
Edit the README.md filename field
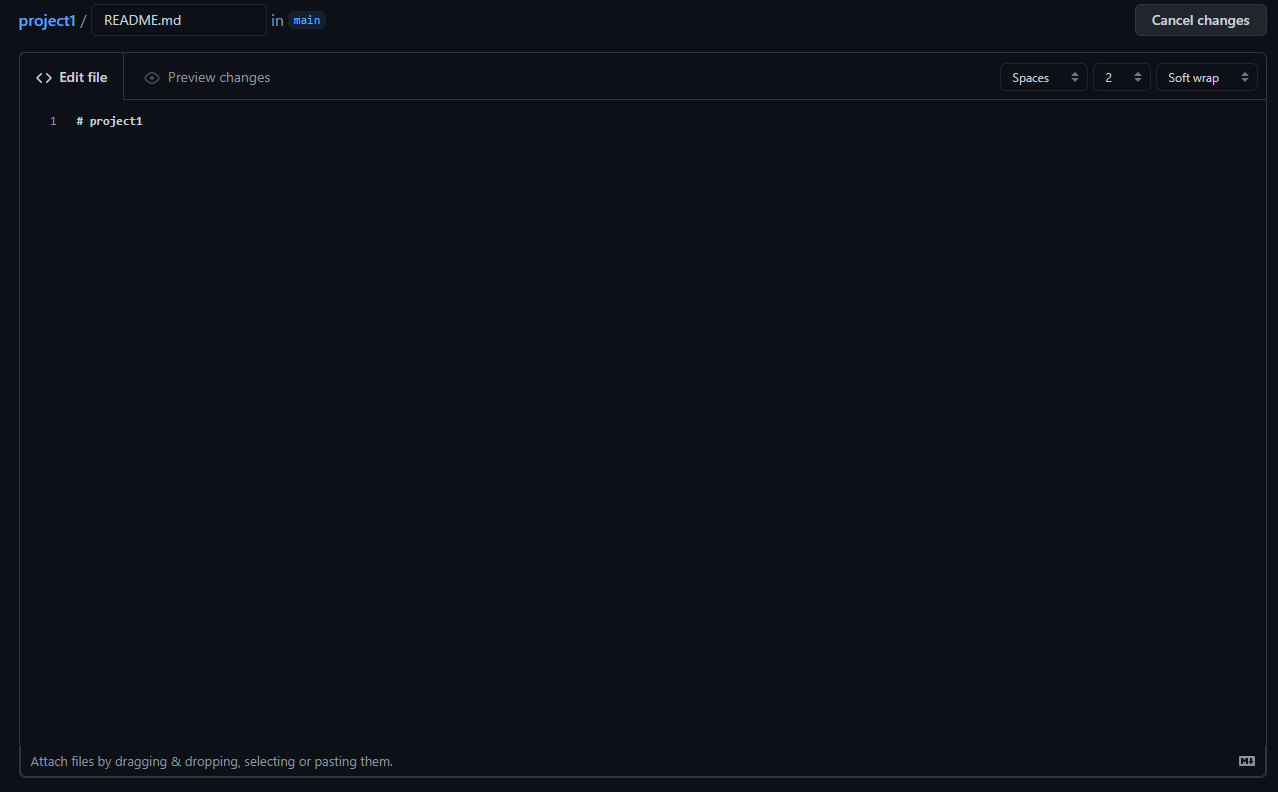pyautogui.click(x=179, y=20)
